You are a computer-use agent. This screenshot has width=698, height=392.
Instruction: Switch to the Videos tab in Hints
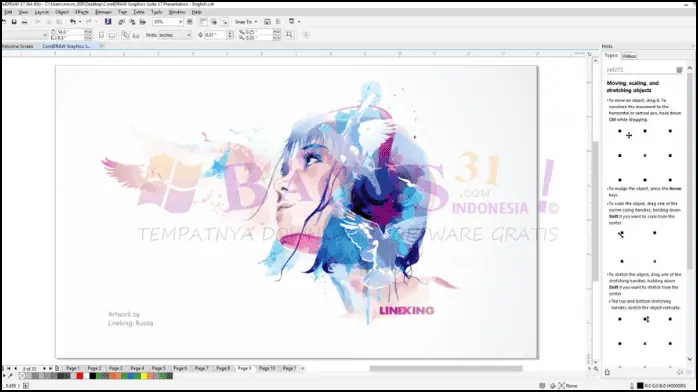tap(629, 56)
